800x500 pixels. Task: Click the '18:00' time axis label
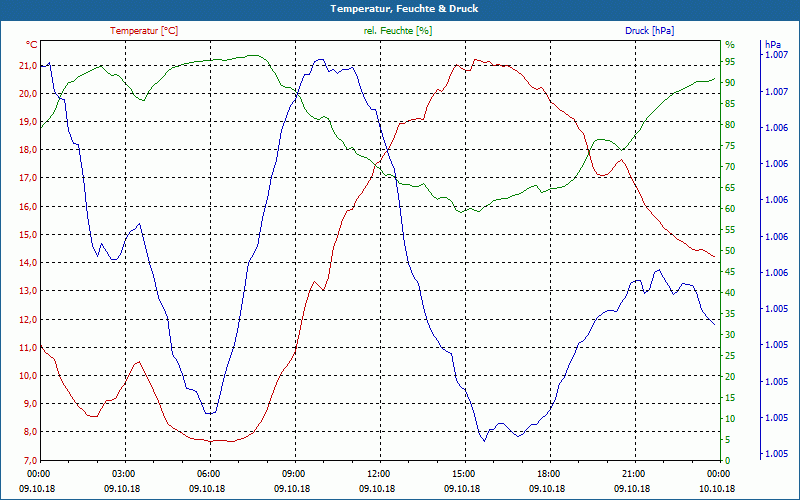click(548, 473)
